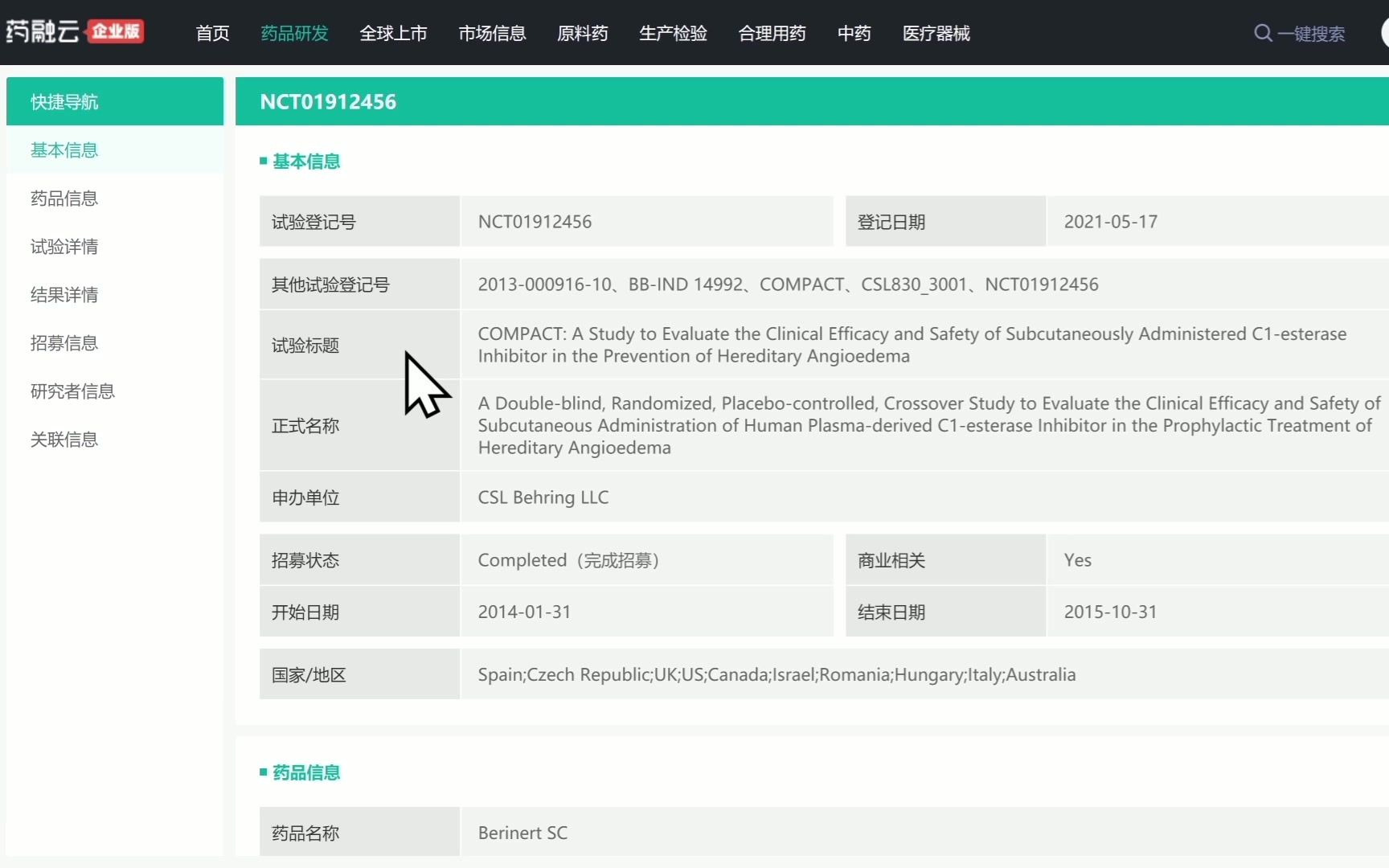Click the 基本信息 section heading

306,162
